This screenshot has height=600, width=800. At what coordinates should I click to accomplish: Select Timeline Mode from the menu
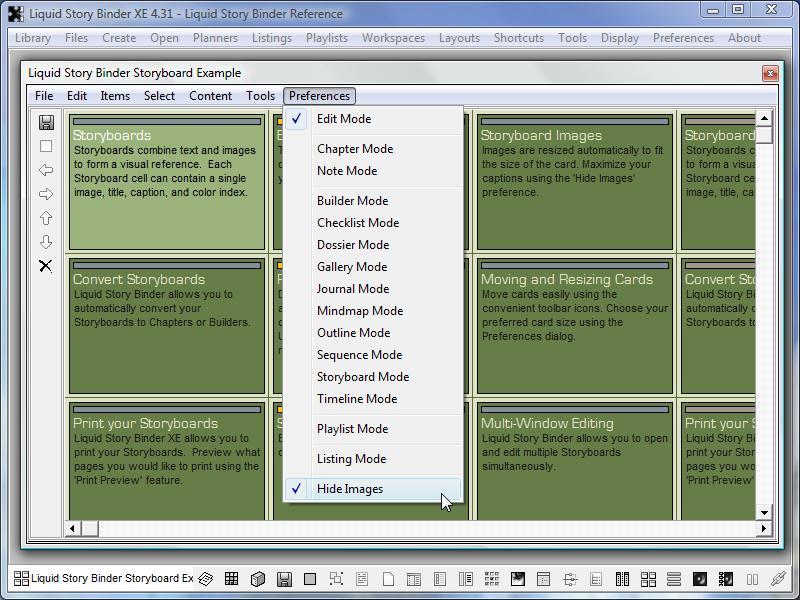(356, 399)
